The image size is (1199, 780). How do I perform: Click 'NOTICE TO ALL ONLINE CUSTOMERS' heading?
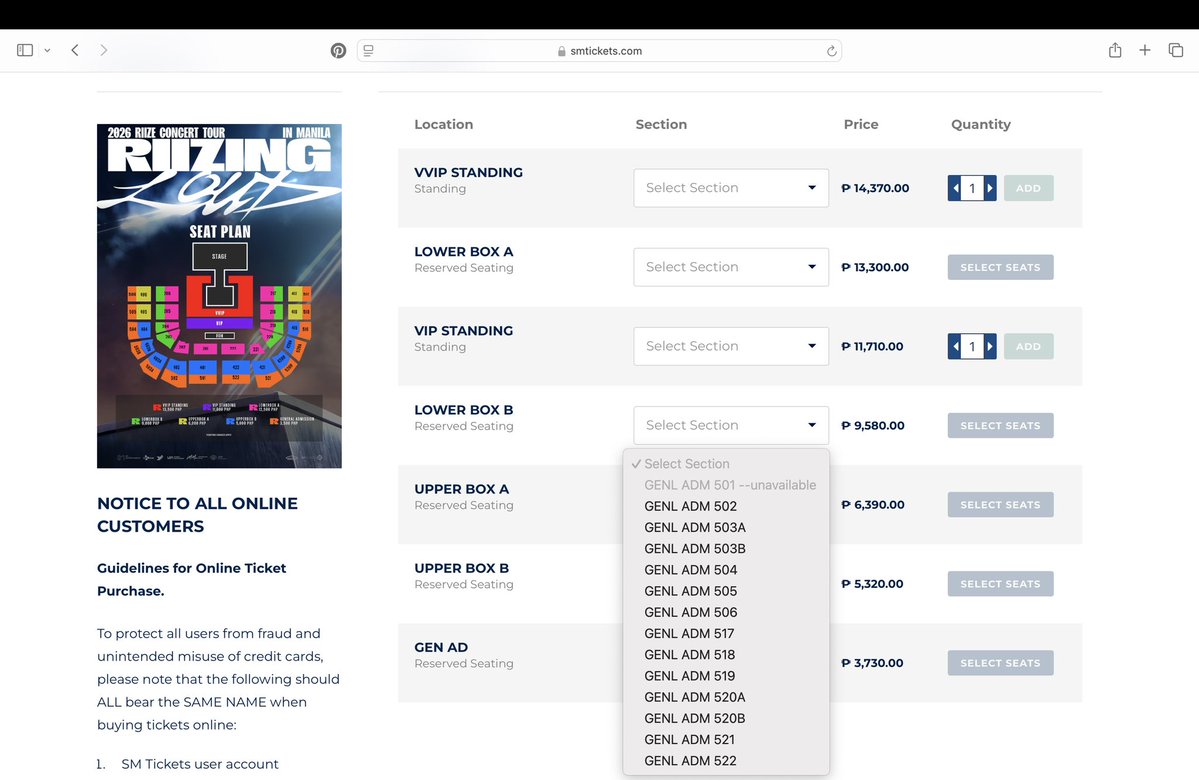(197, 515)
